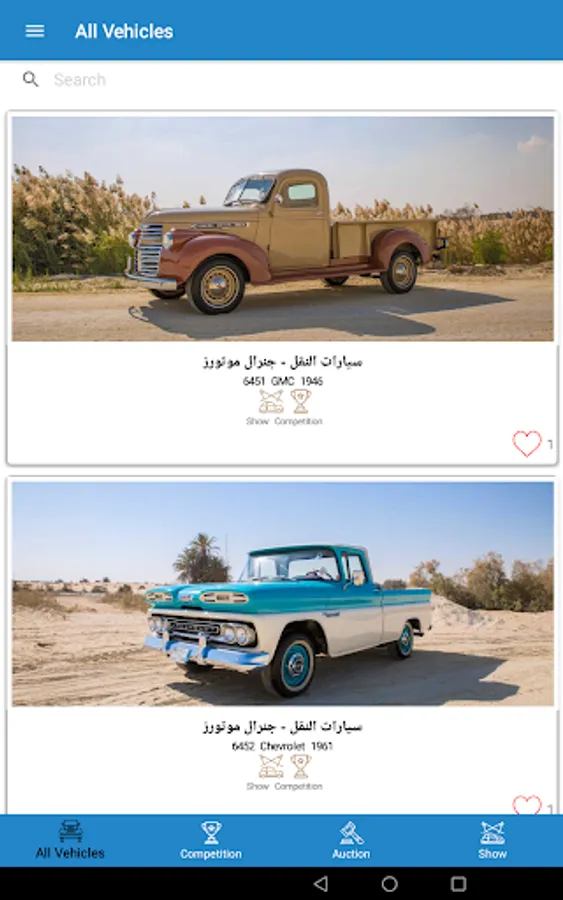
Task: Open the turquoise Chevrolet pickup photo
Action: (283, 593)
